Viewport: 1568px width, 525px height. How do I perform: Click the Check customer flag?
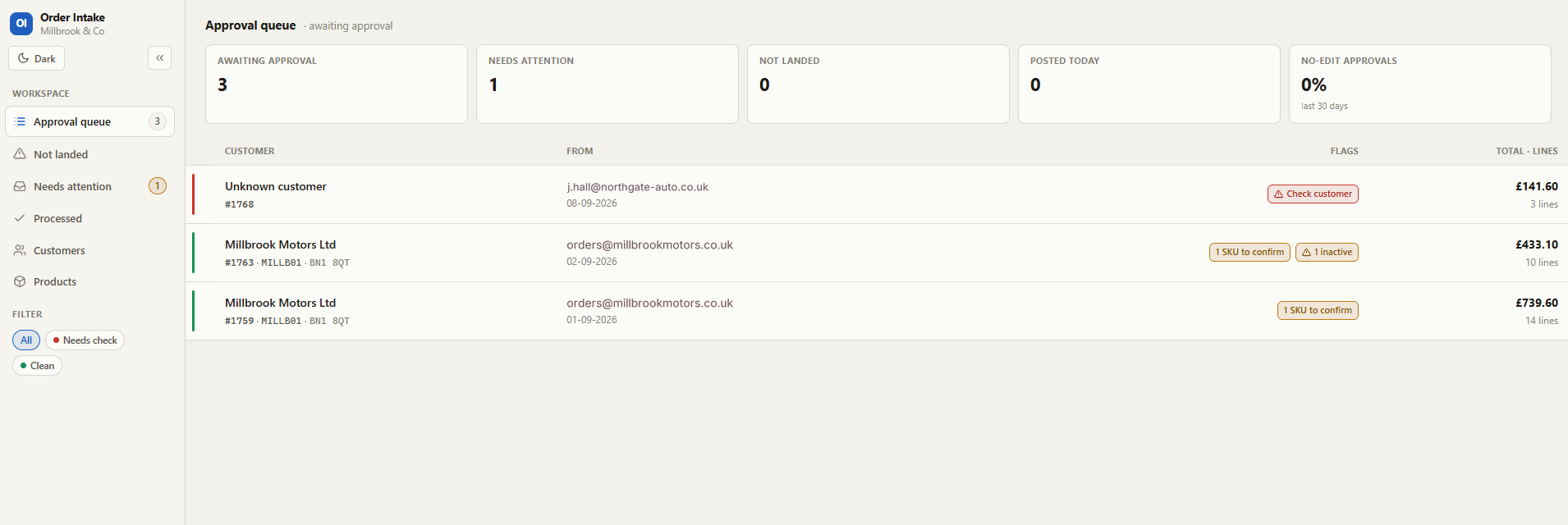[x=1313, y=194]
